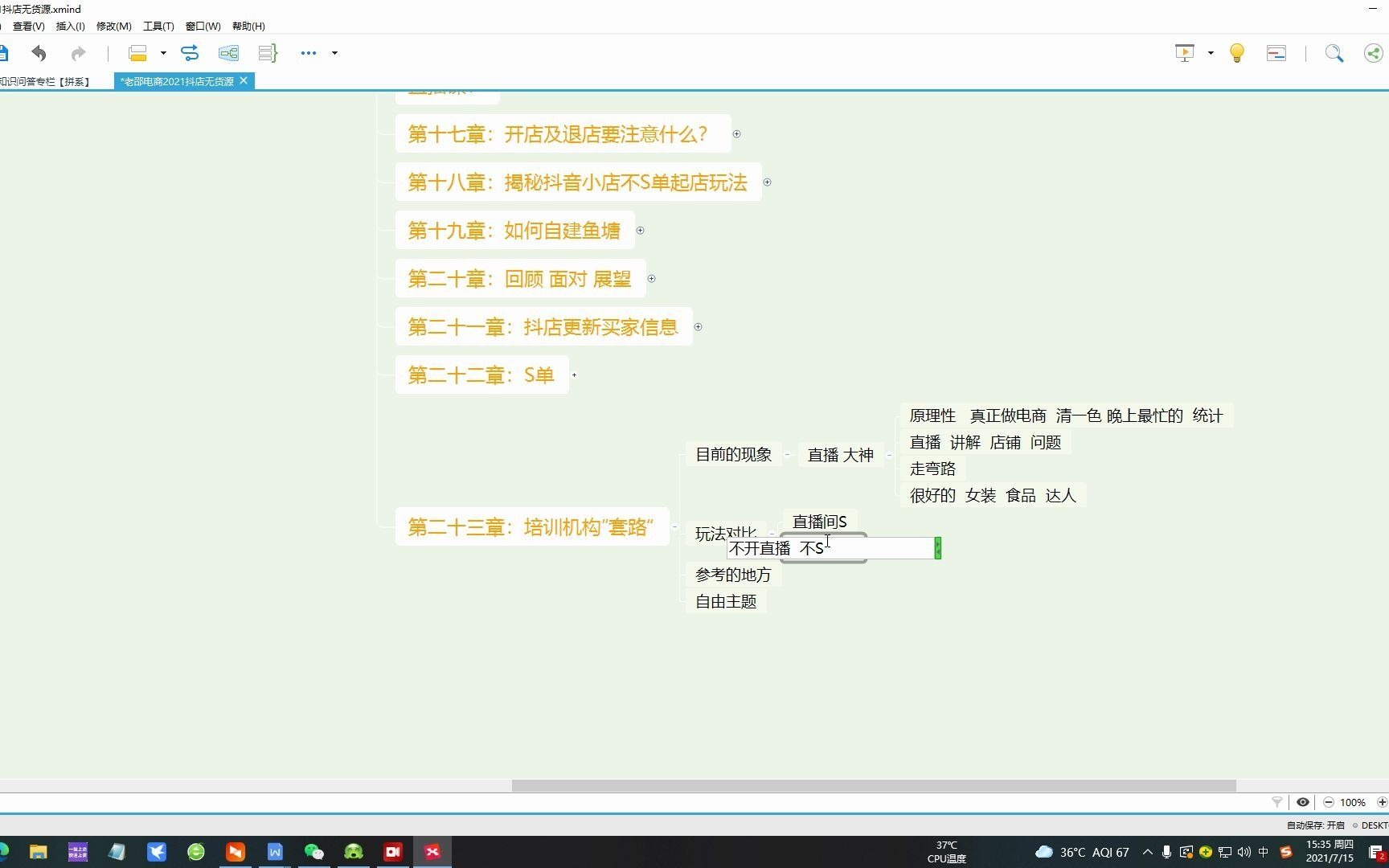Click inside the 不开直播 不S text editing field
The width and height of the screenshot is (1389, 868).
(830, 548)
